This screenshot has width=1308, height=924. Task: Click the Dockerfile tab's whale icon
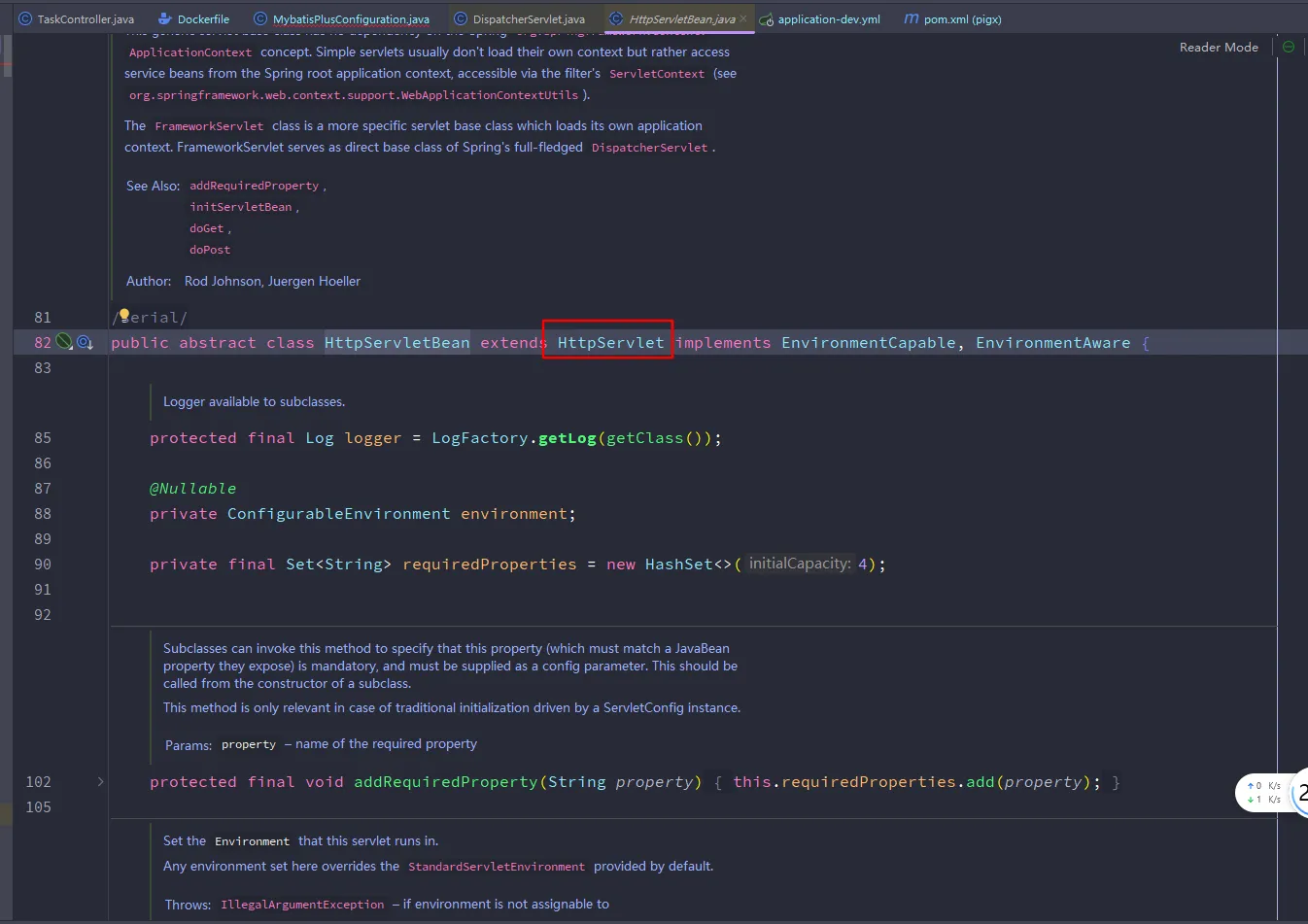(x=165, y=18)
